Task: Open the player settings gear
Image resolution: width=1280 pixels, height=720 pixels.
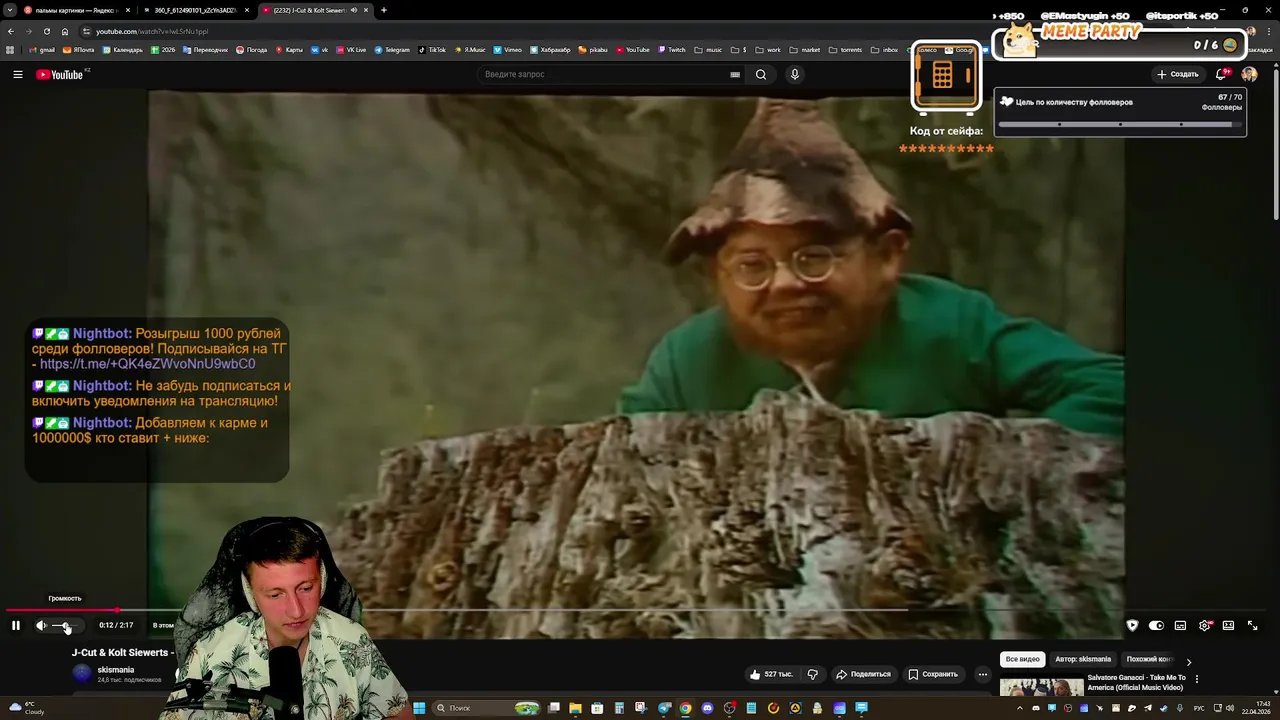Action: (x=1205, y=626)
